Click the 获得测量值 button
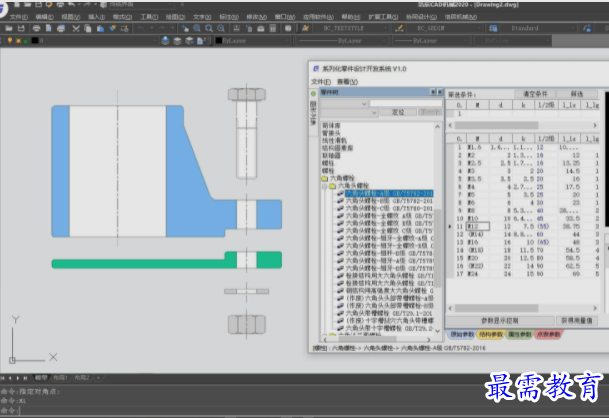The width and height of the screenshot is (609, 418). (x=577, y=321)
